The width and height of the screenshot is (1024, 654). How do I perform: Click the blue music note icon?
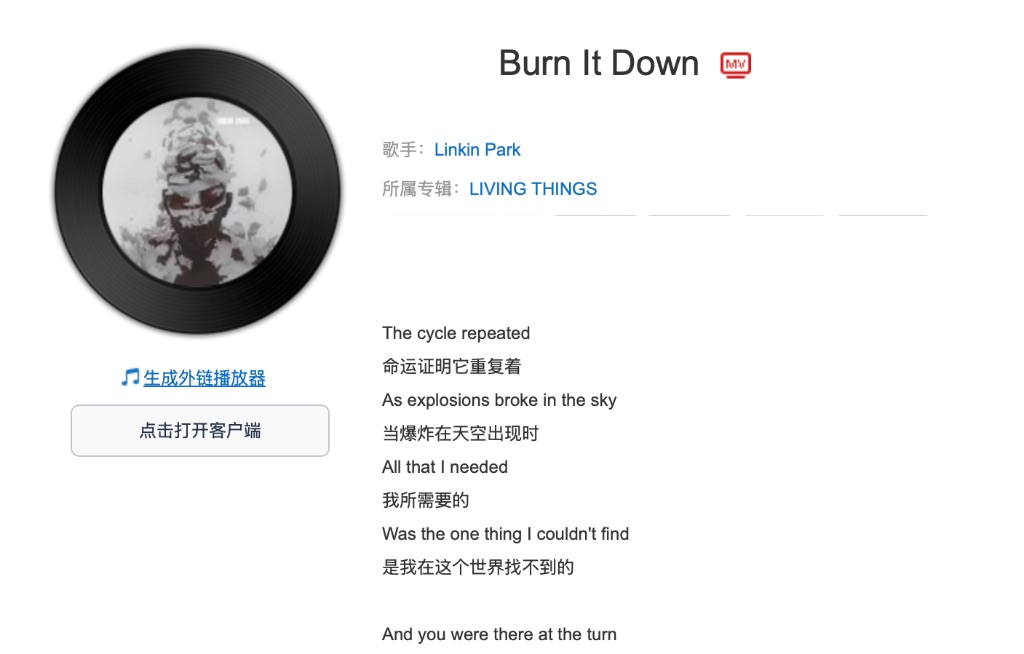pyautogui.click(x=130, y=377)
